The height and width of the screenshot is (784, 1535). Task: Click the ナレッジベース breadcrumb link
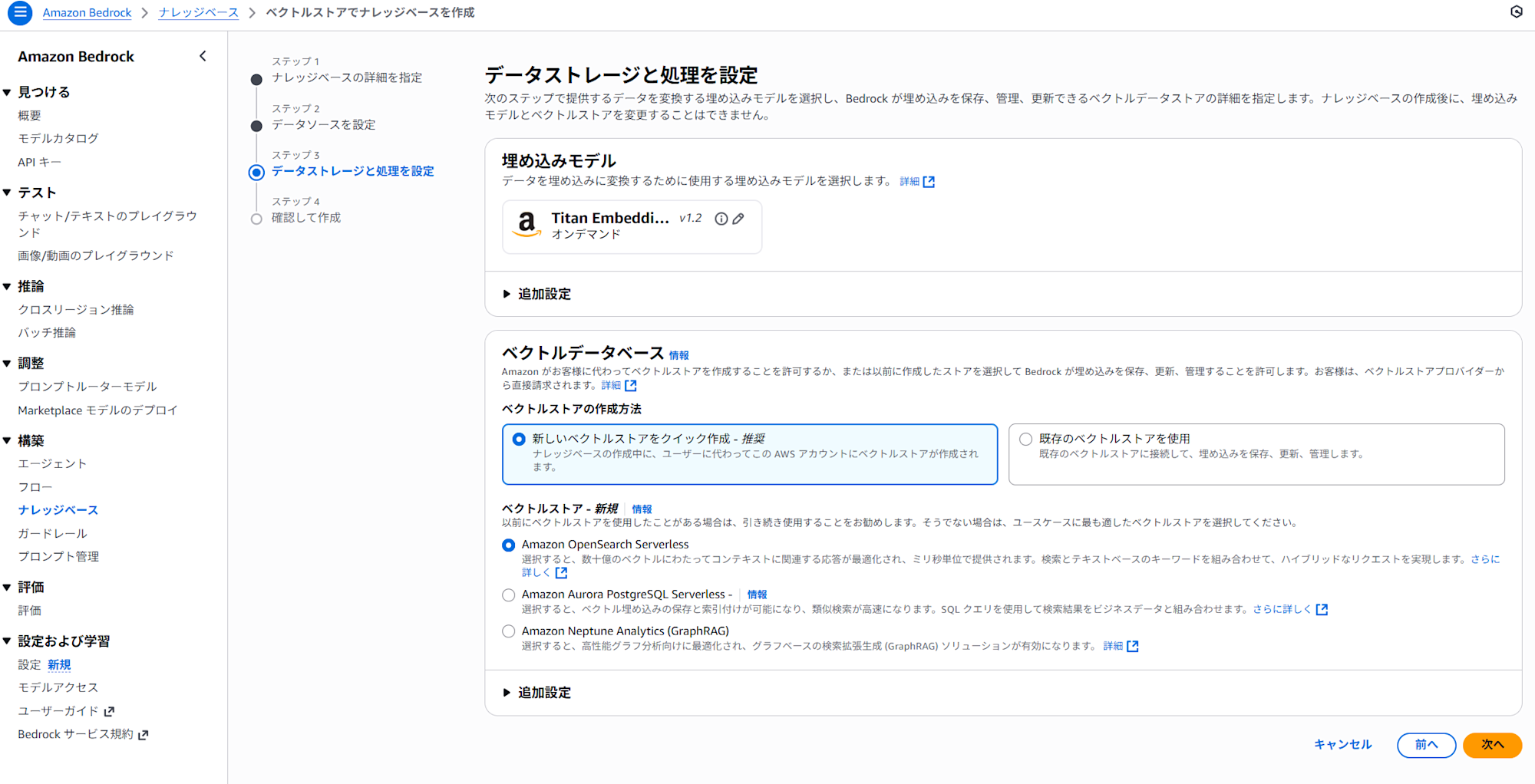click(198, 12)
